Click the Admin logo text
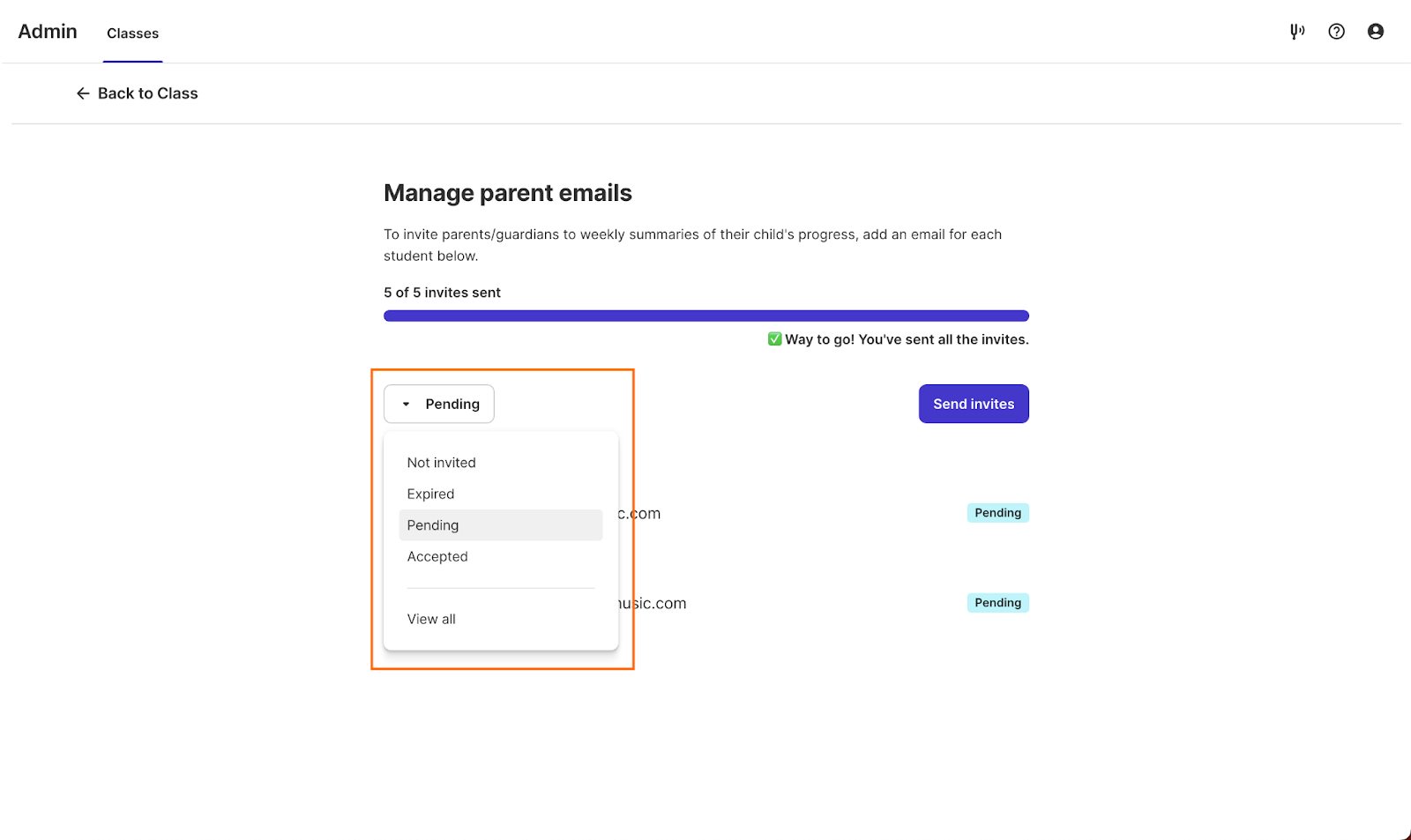 (48, 32)
